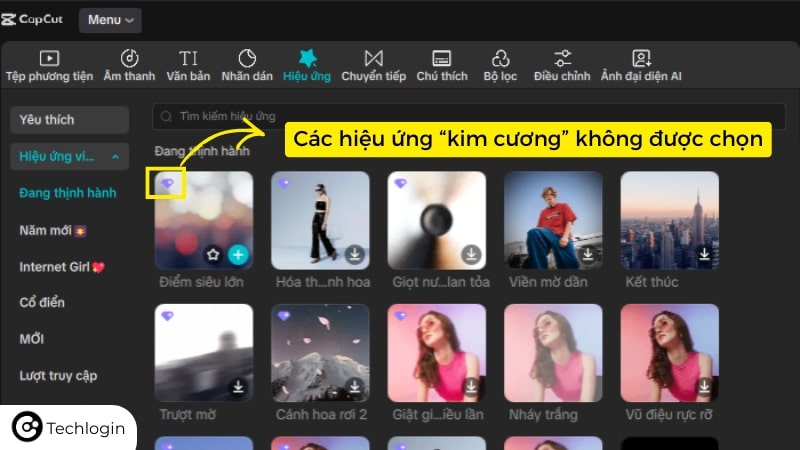Select the Hiệu ứng effects tab
The height and width of the screenshot is (450, 800).
pyautogui.click(x=307, y=65)
